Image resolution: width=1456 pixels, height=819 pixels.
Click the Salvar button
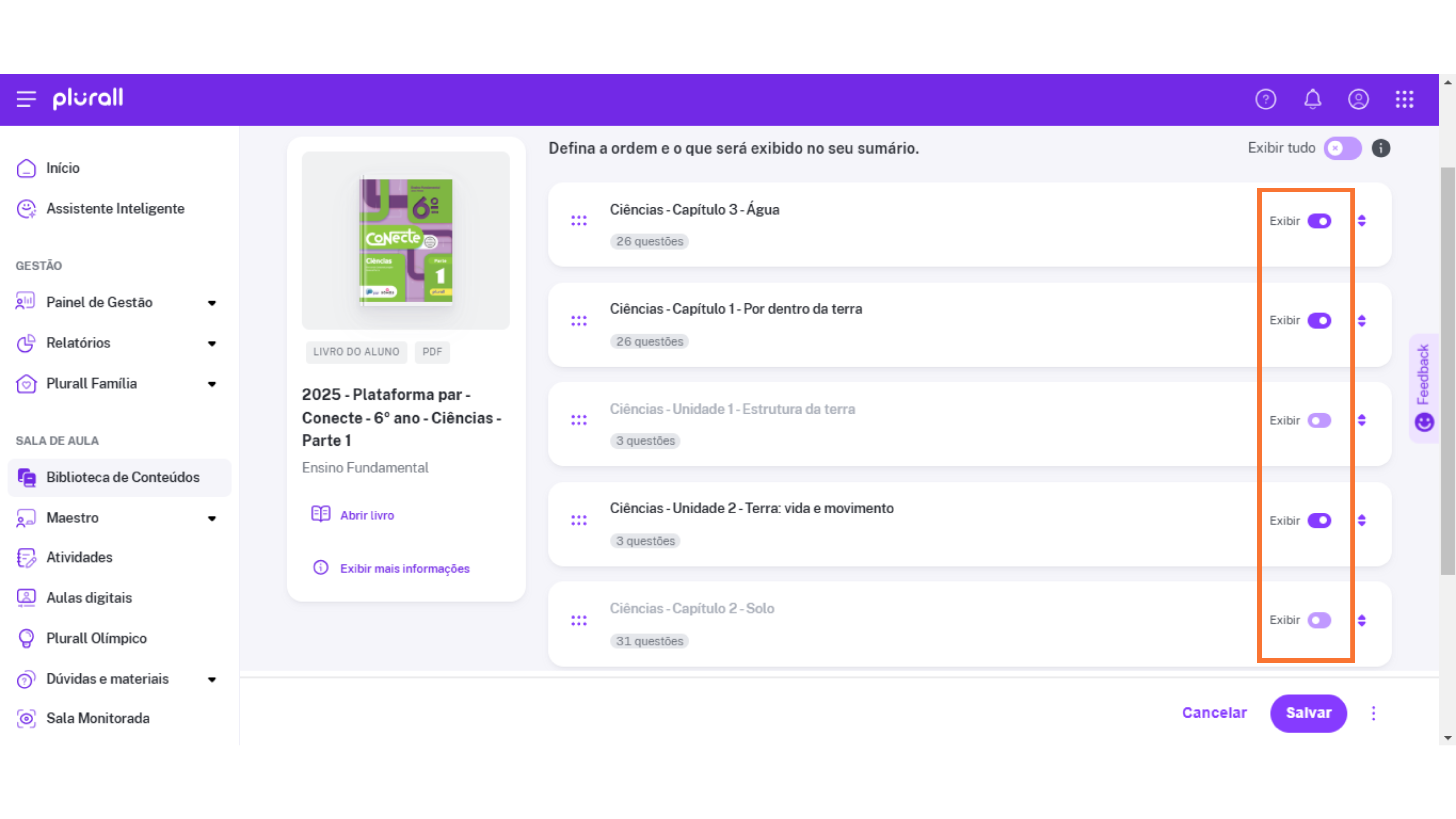coord(1308,713)
